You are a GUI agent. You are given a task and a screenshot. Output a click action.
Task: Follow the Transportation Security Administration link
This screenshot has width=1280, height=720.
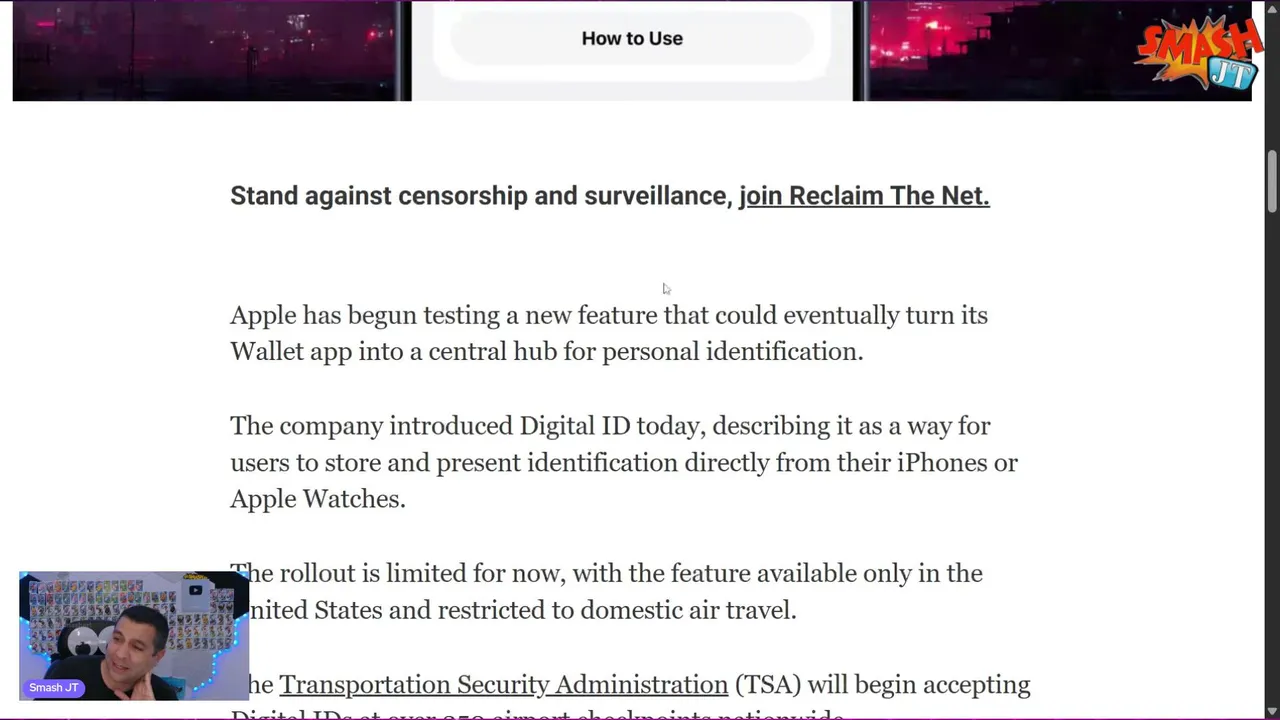(503, 684)
